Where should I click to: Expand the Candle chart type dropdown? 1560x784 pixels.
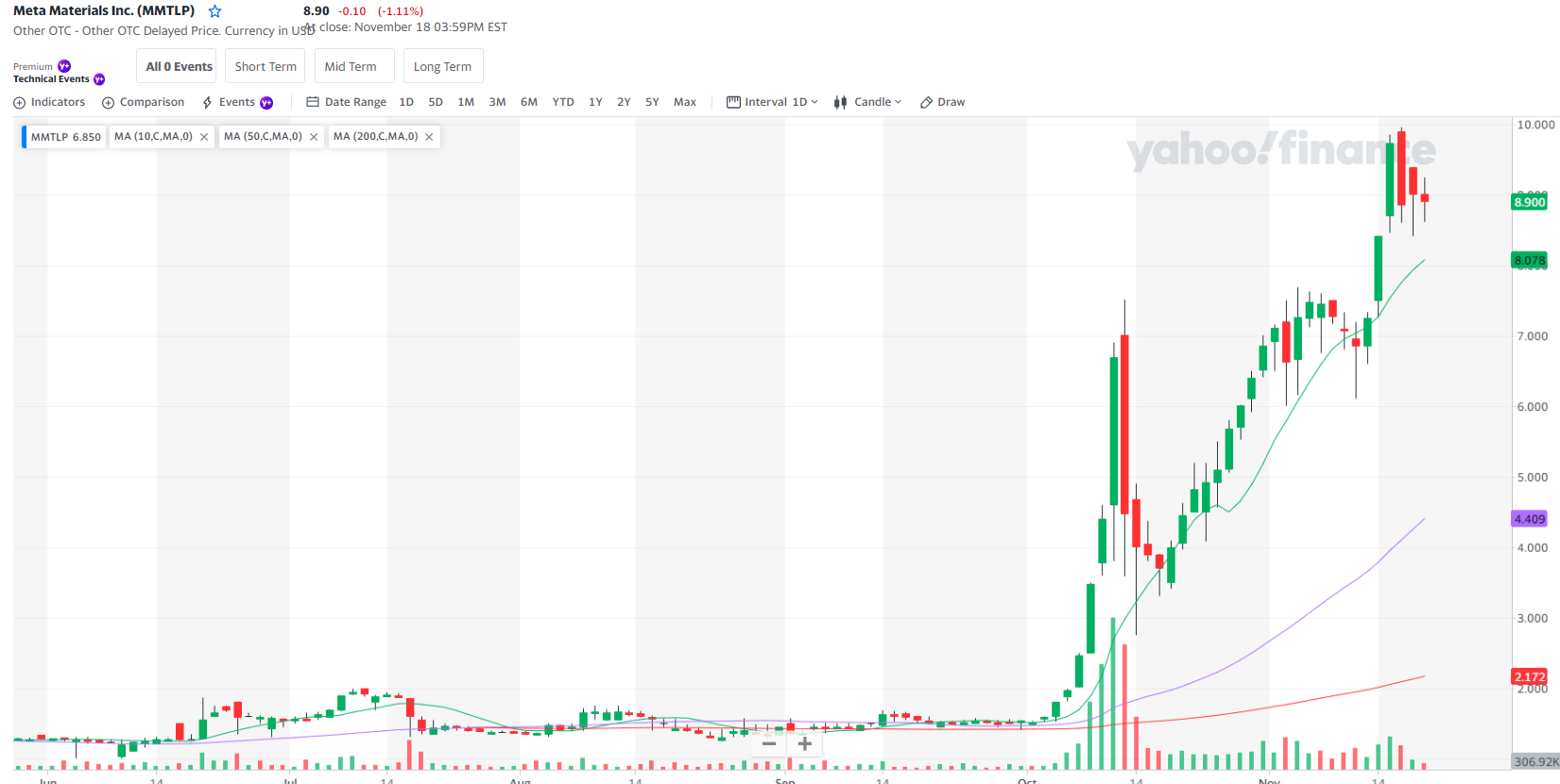click(867, 102)
